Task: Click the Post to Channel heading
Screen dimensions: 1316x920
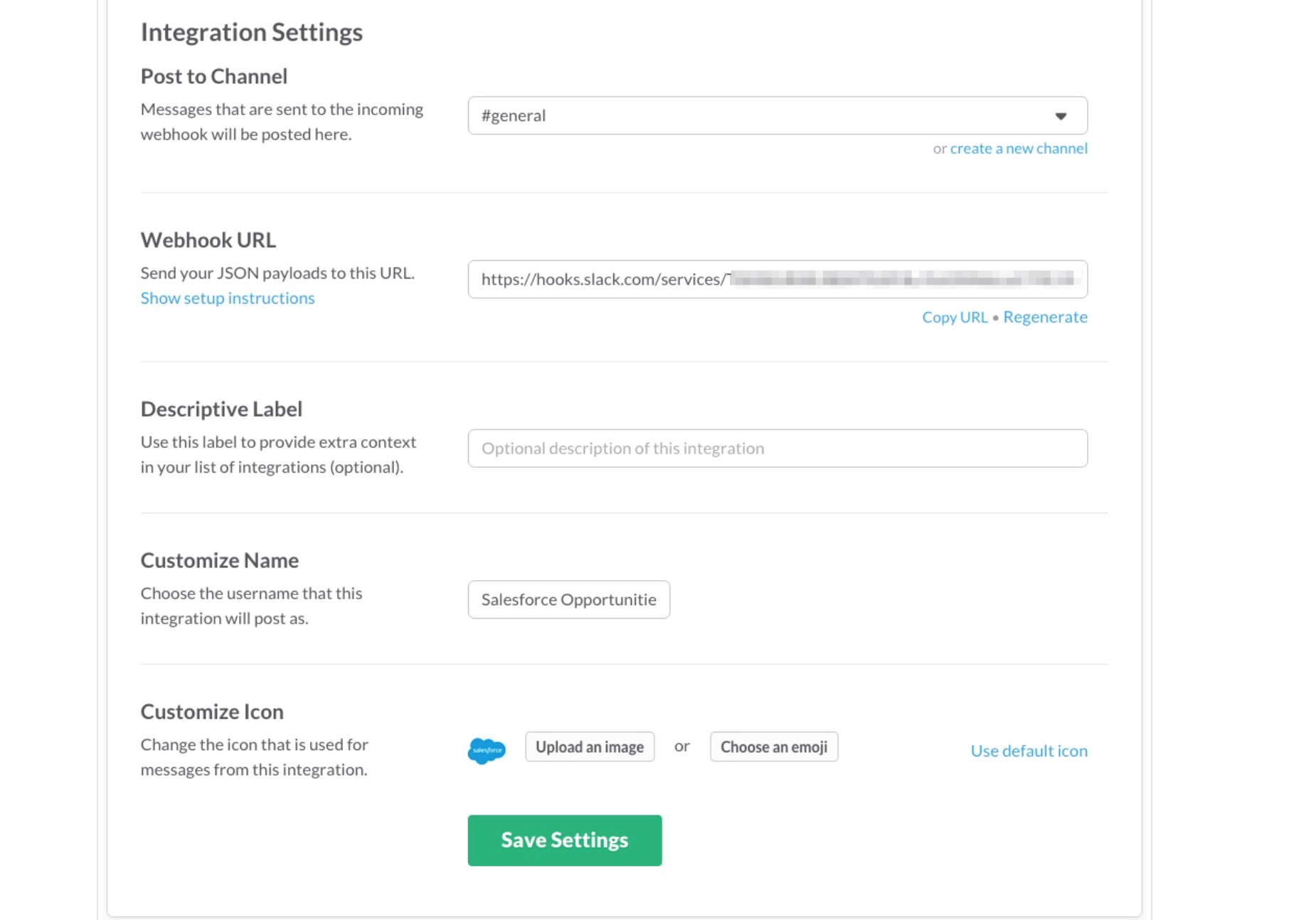Action: [213, 76]
